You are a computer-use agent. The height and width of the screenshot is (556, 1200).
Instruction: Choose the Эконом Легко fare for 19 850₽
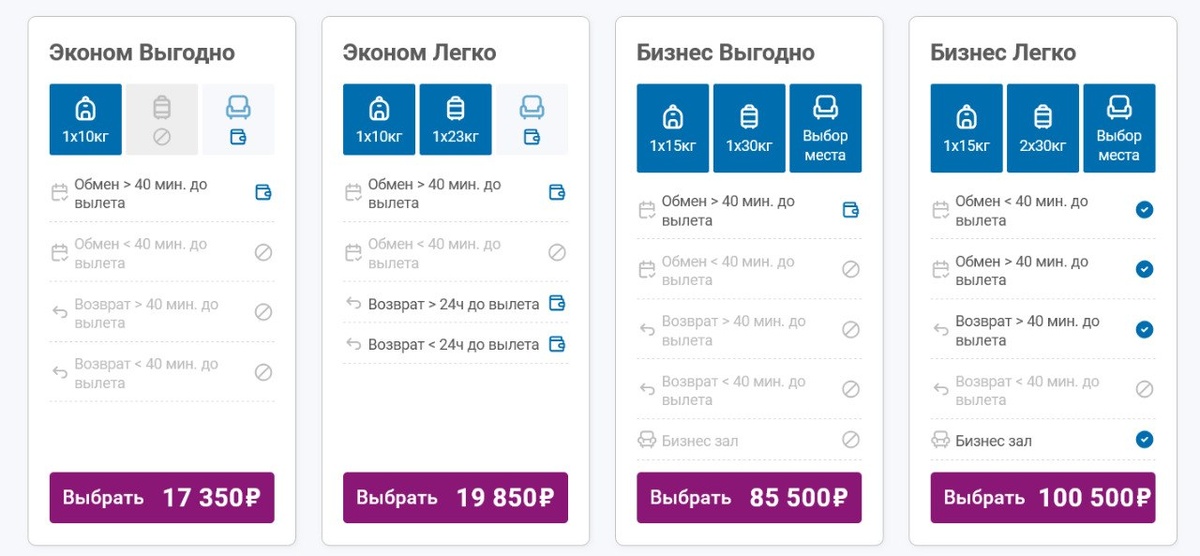(x=455, y=498)
